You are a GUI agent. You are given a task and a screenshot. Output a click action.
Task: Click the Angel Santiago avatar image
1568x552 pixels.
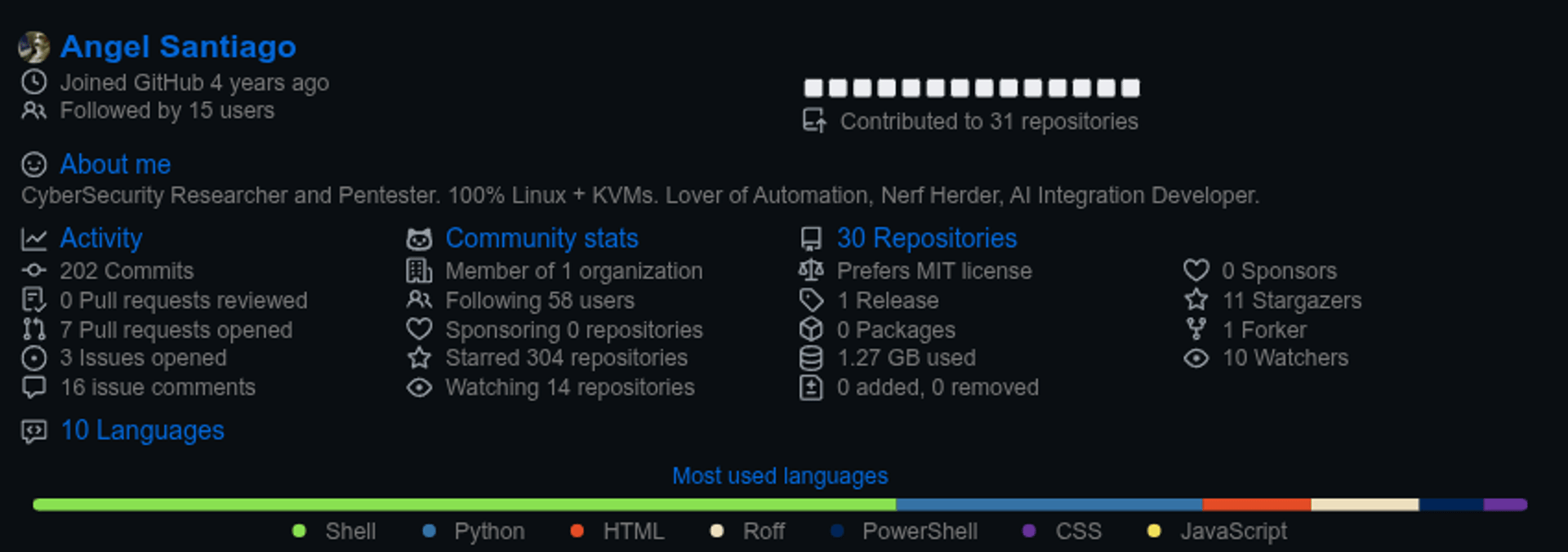[x=34, y=47]
